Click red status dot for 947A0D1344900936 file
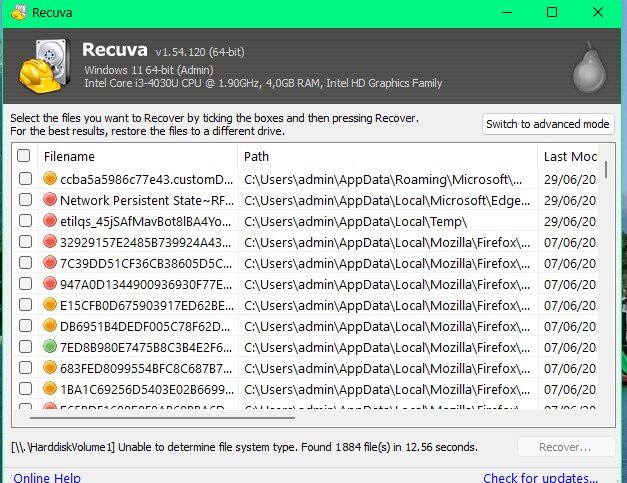Viewport: 627px width, 483px height. click(x=50, y=283)
